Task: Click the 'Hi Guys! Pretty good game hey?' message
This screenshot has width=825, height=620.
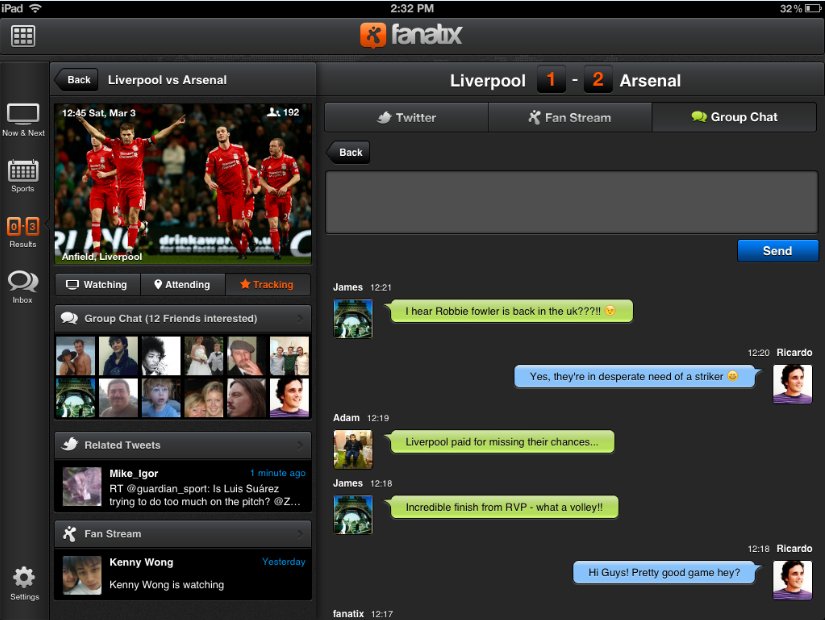Action: pos(666,573)
